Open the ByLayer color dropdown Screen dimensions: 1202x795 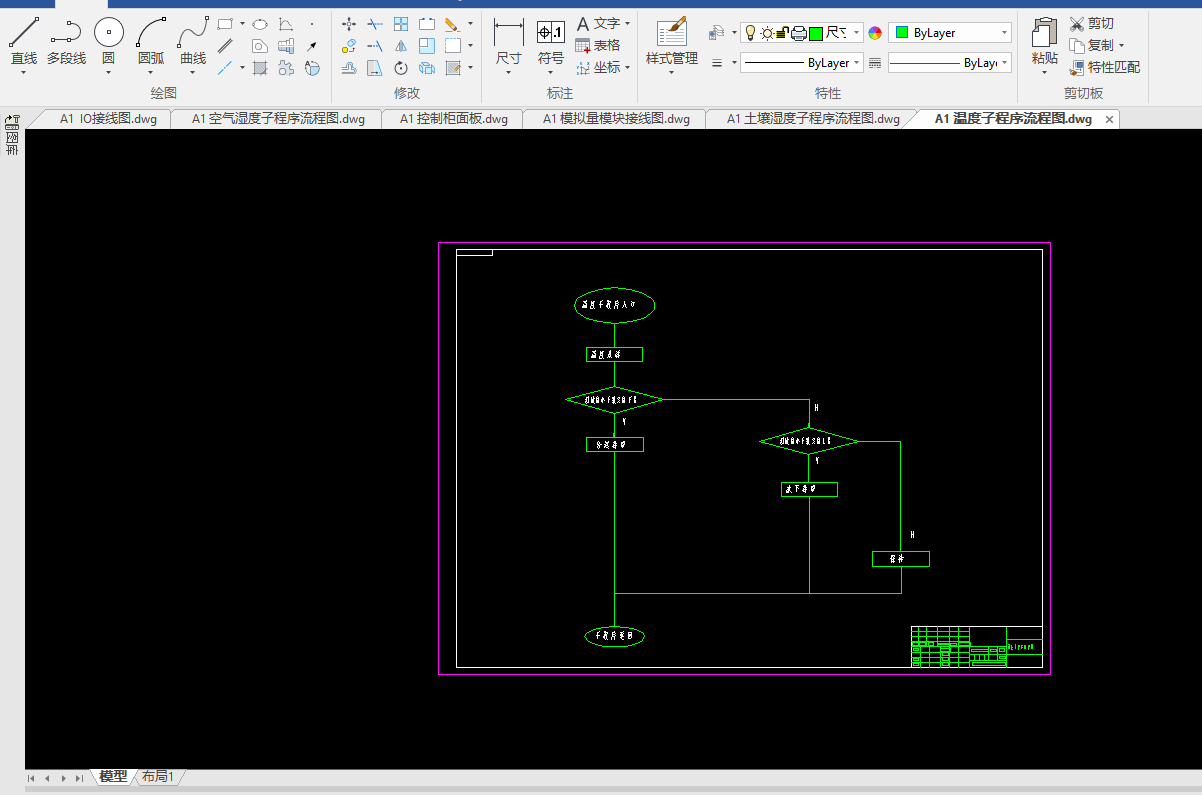pyautogui.click(x=950, y=33)
